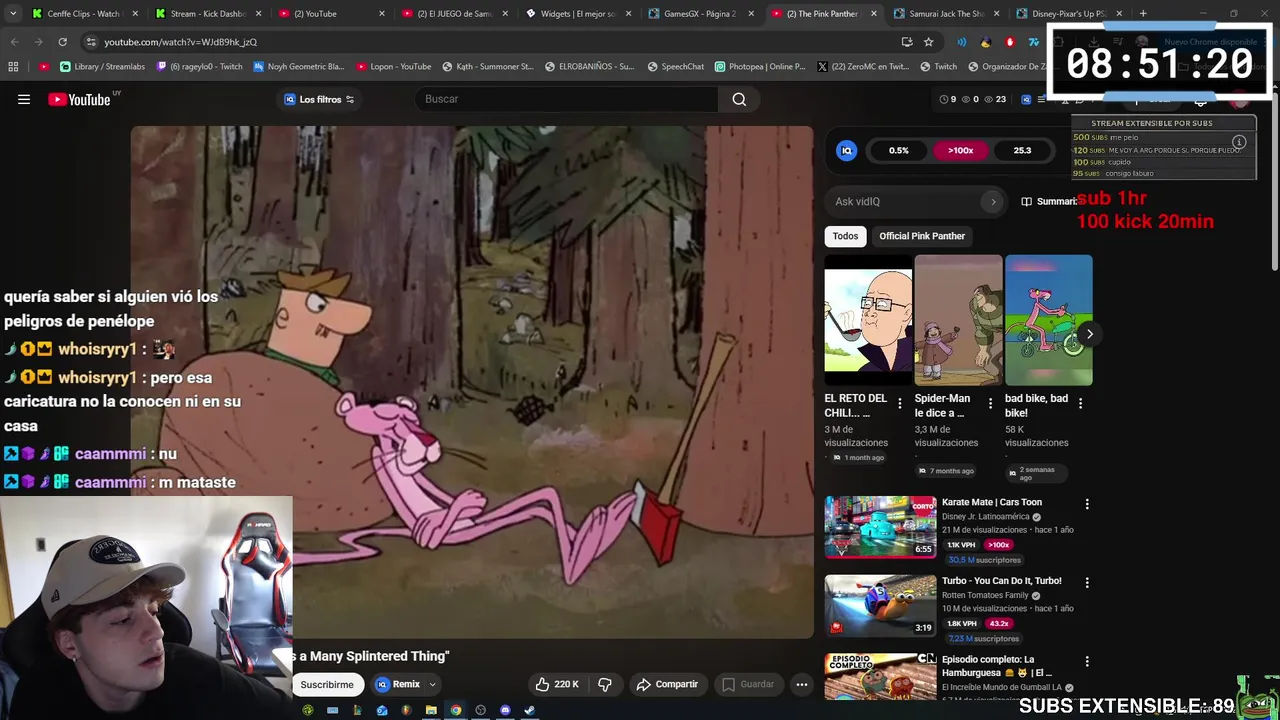The width and height of the screenshot is (1280, 720).
Task: Click inside the Buscar search field
Action: 566,99
